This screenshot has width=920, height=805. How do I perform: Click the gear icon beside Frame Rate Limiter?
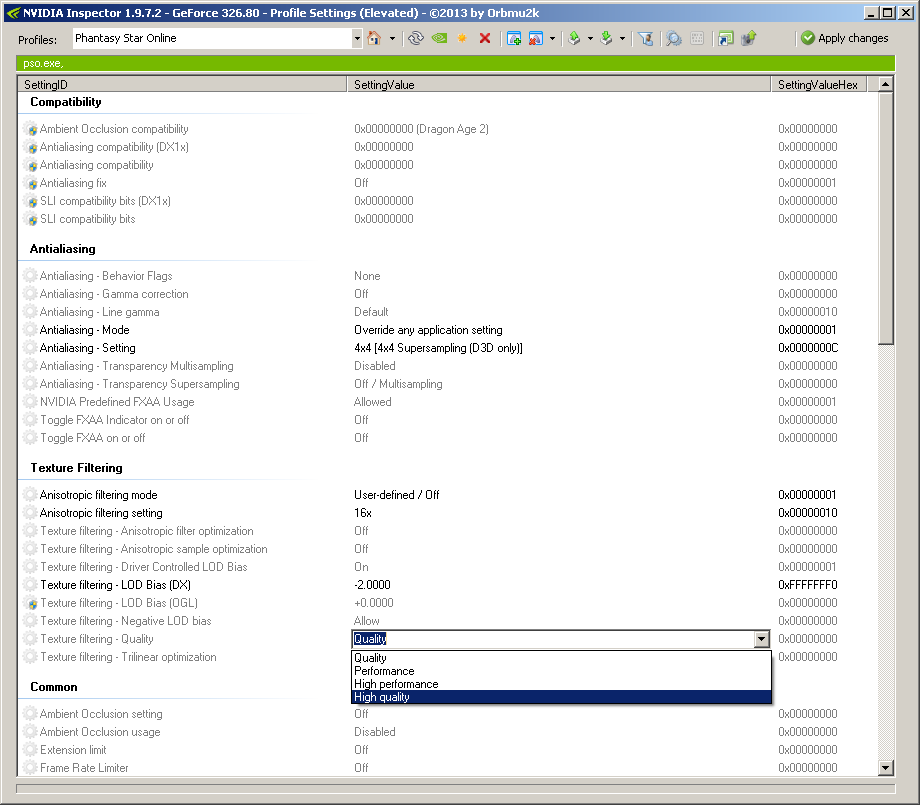pos(31,767)
